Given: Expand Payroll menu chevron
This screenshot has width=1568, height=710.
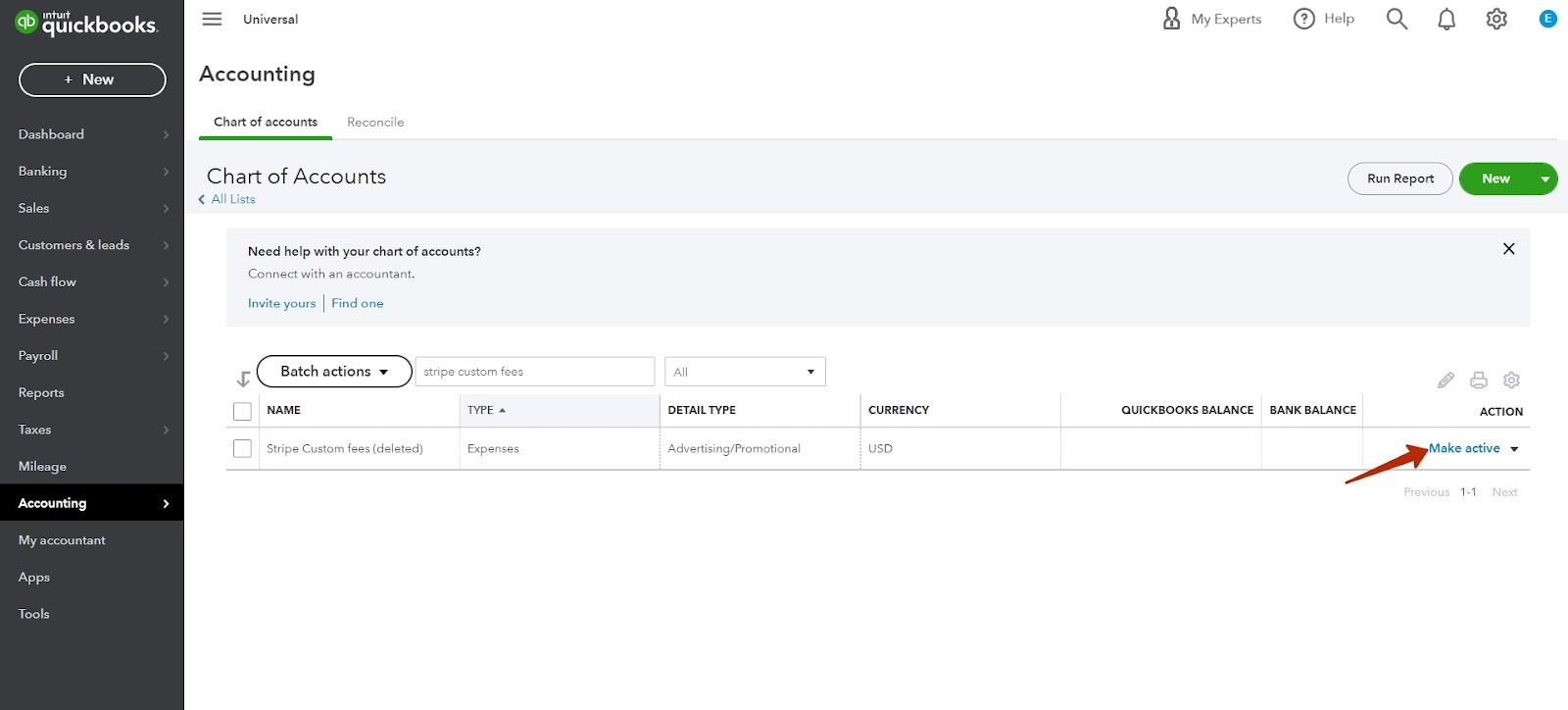Looking at the screenshot, I should 166,356.
